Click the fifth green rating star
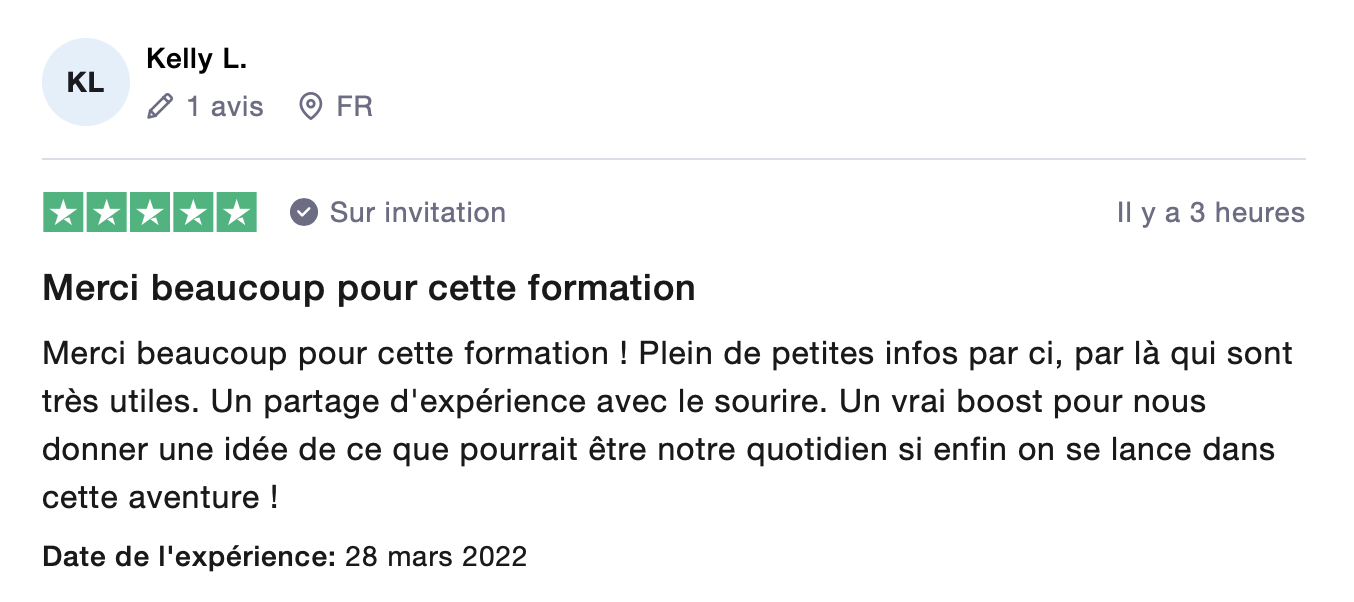Image resolution: width=1354 pixels, height=602 pixels. pos(236,212)
